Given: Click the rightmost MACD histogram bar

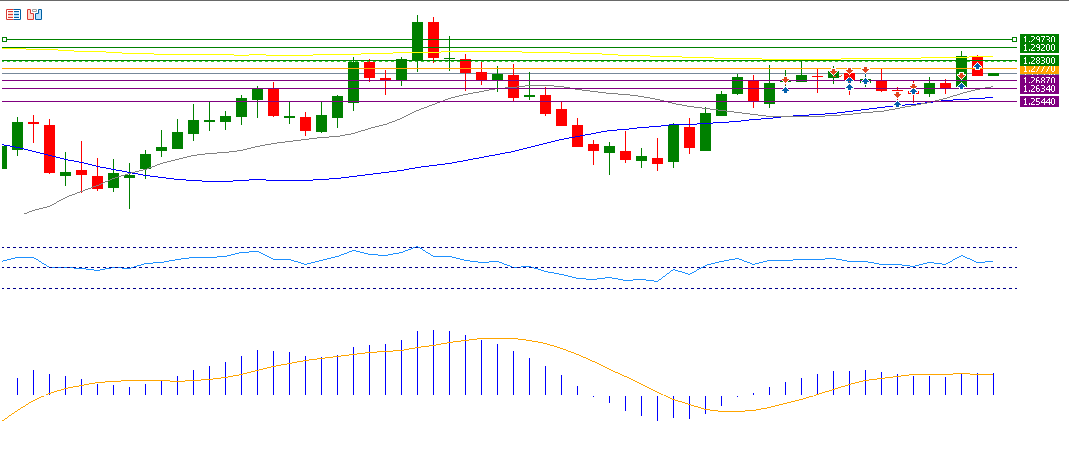Looking at the screenshot, I should point(994,383).
